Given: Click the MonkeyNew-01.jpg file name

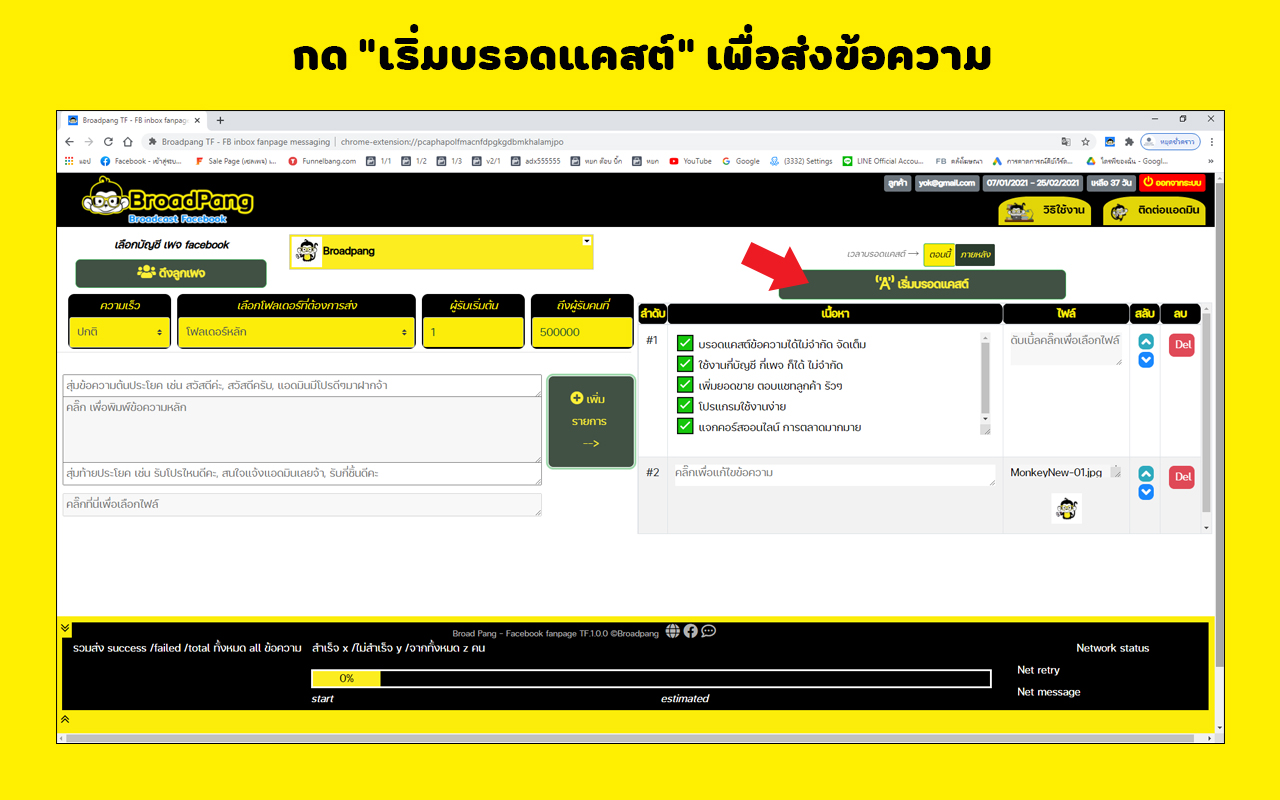Looking at the screenshot, I should pyautogui.click(x=1056, y=473).
